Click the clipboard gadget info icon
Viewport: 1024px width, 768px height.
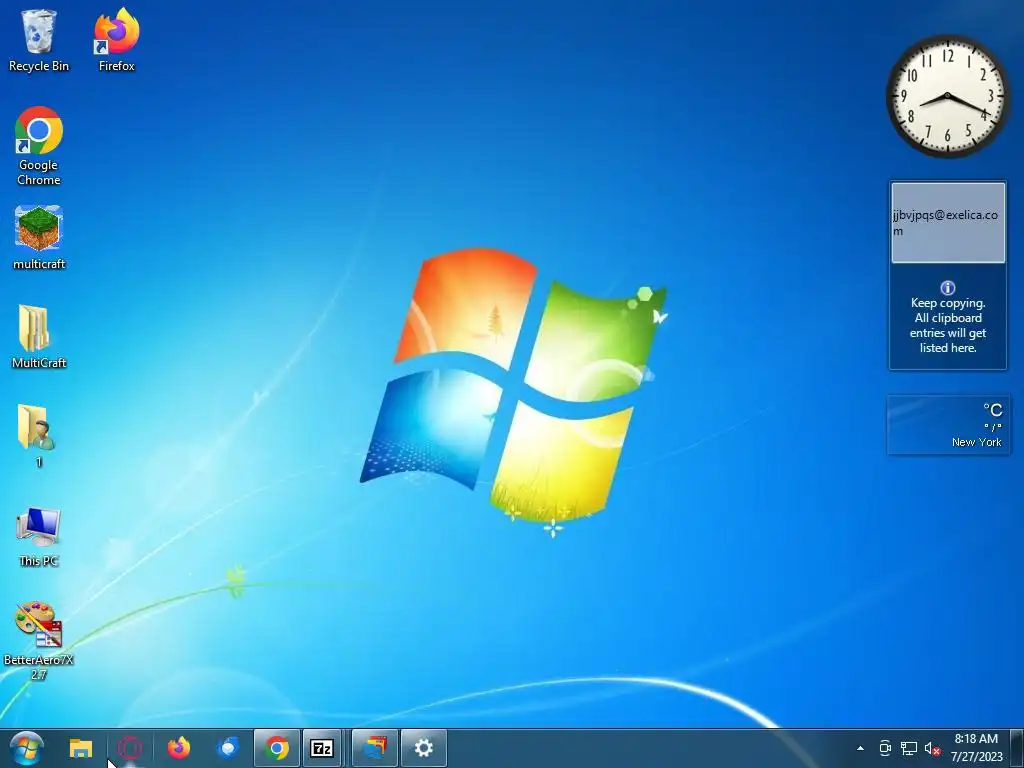pyautogui.click(x=948, y=287)
